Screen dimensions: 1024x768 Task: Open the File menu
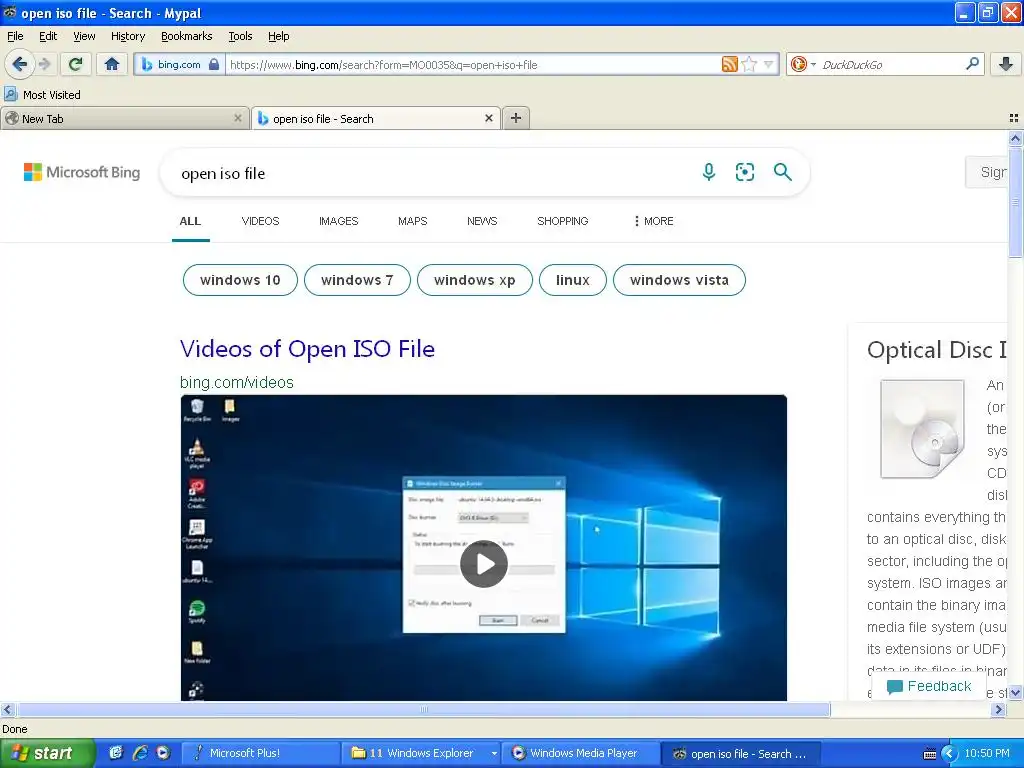coord(15,36)
